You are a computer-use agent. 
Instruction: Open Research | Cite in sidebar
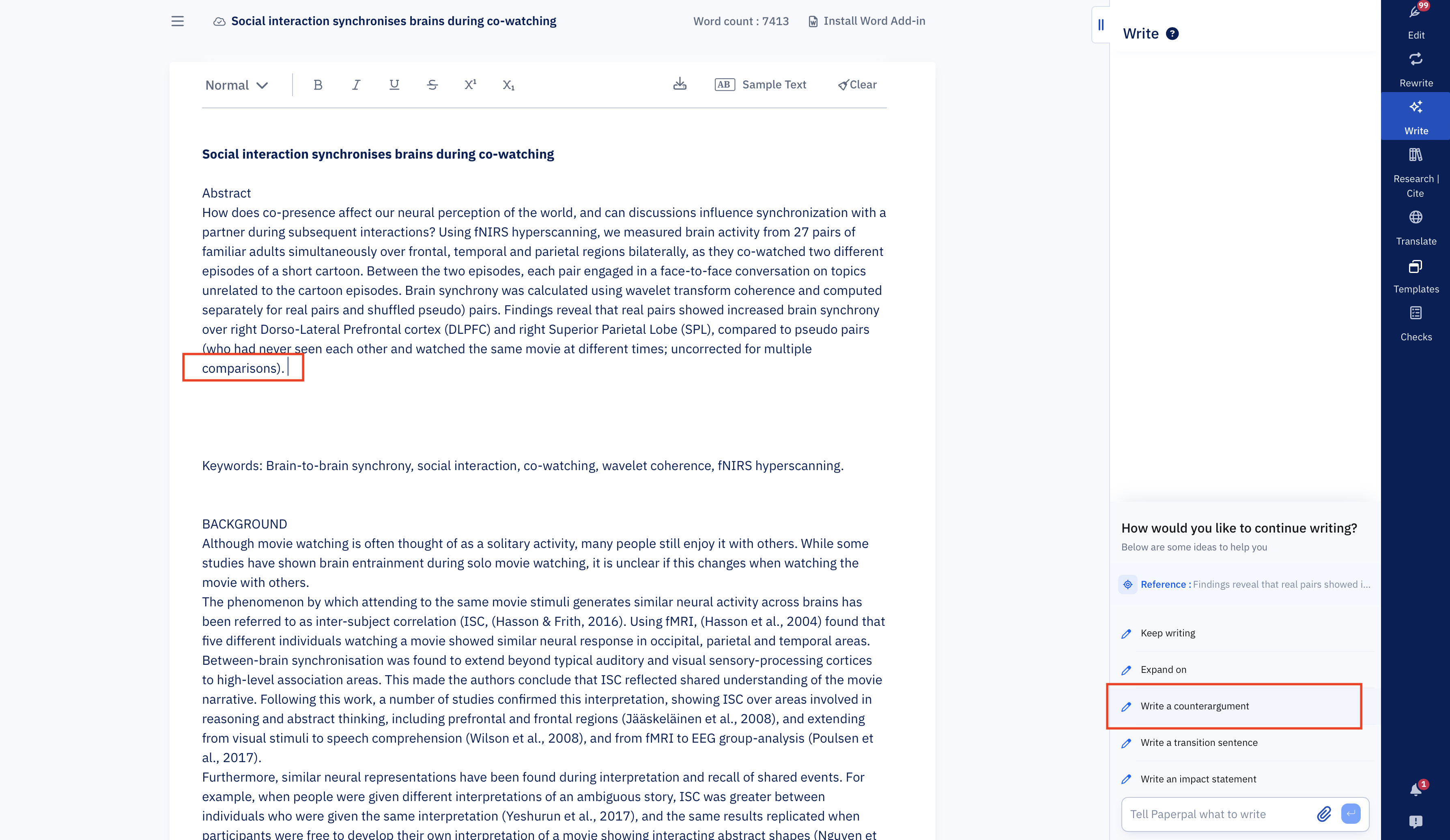click(x=1416, y=173)
